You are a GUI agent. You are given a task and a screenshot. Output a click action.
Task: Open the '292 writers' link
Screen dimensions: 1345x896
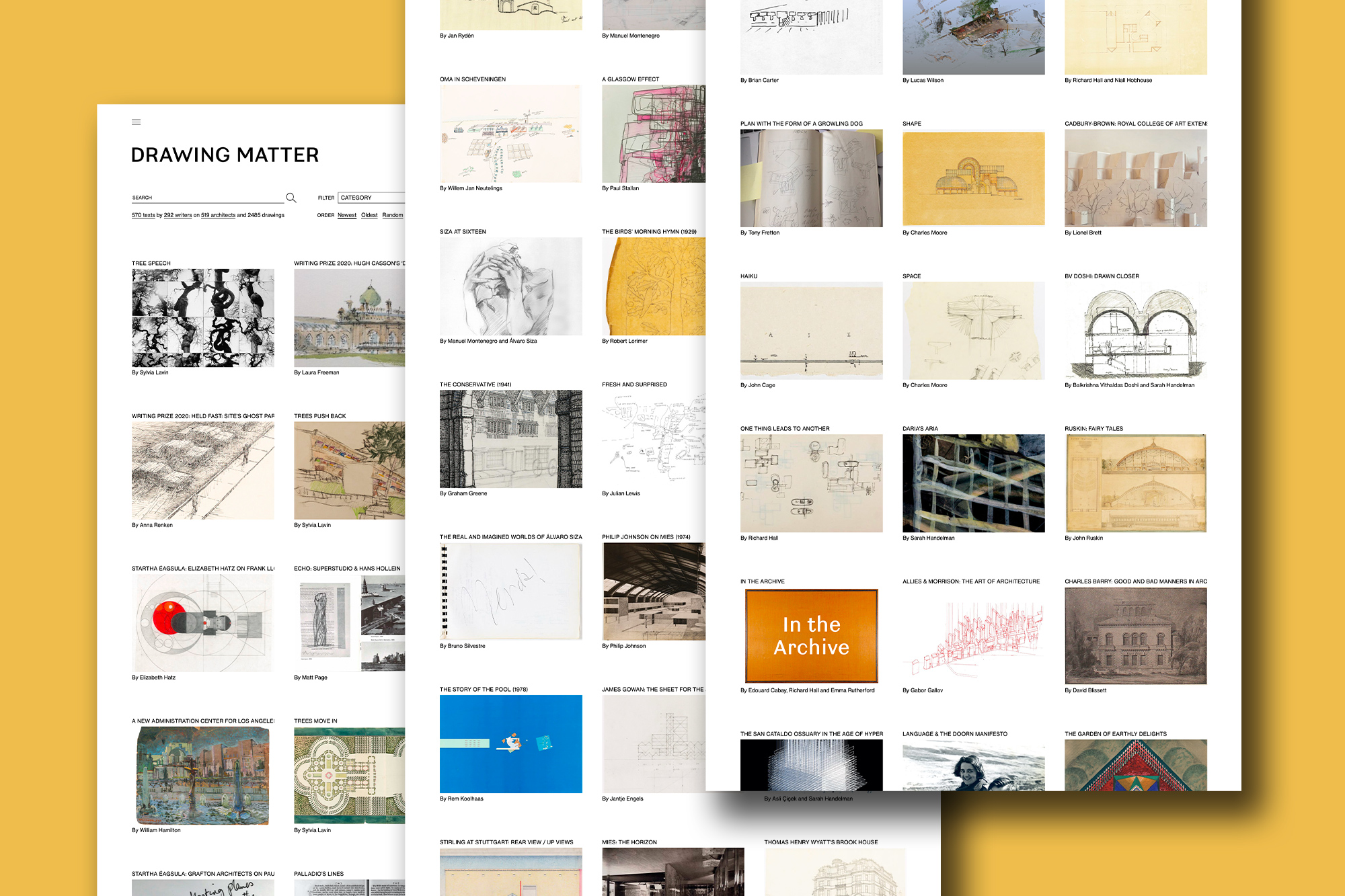point(178,215)
